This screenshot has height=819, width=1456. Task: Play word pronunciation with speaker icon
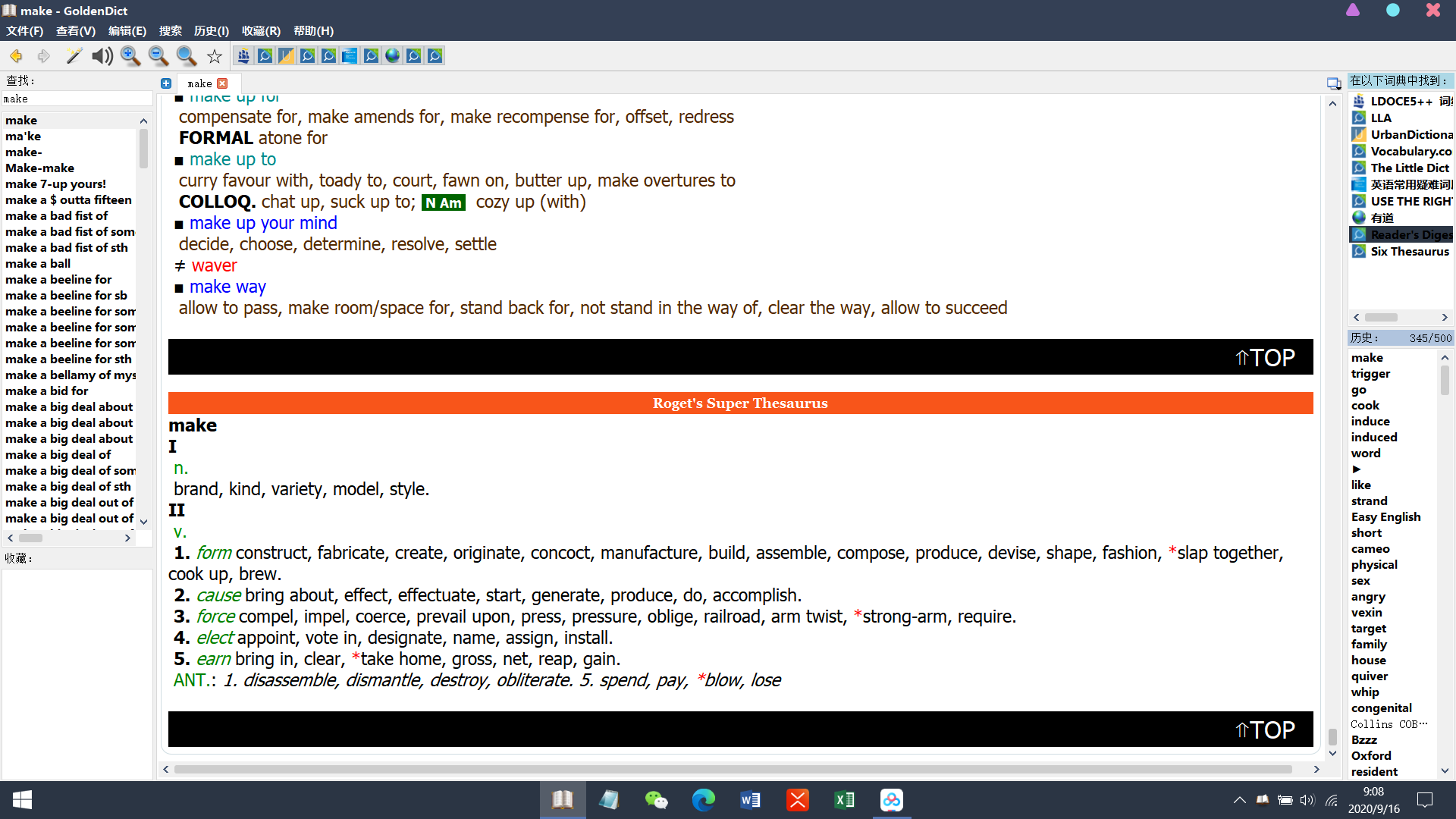coord(102,55)
